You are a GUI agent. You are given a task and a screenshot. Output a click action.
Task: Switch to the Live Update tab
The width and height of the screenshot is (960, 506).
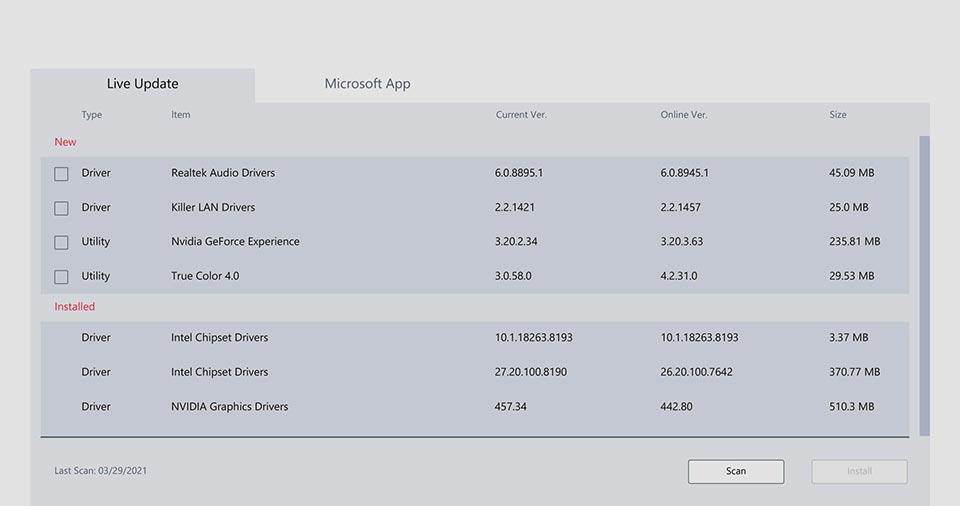[142, 84]
